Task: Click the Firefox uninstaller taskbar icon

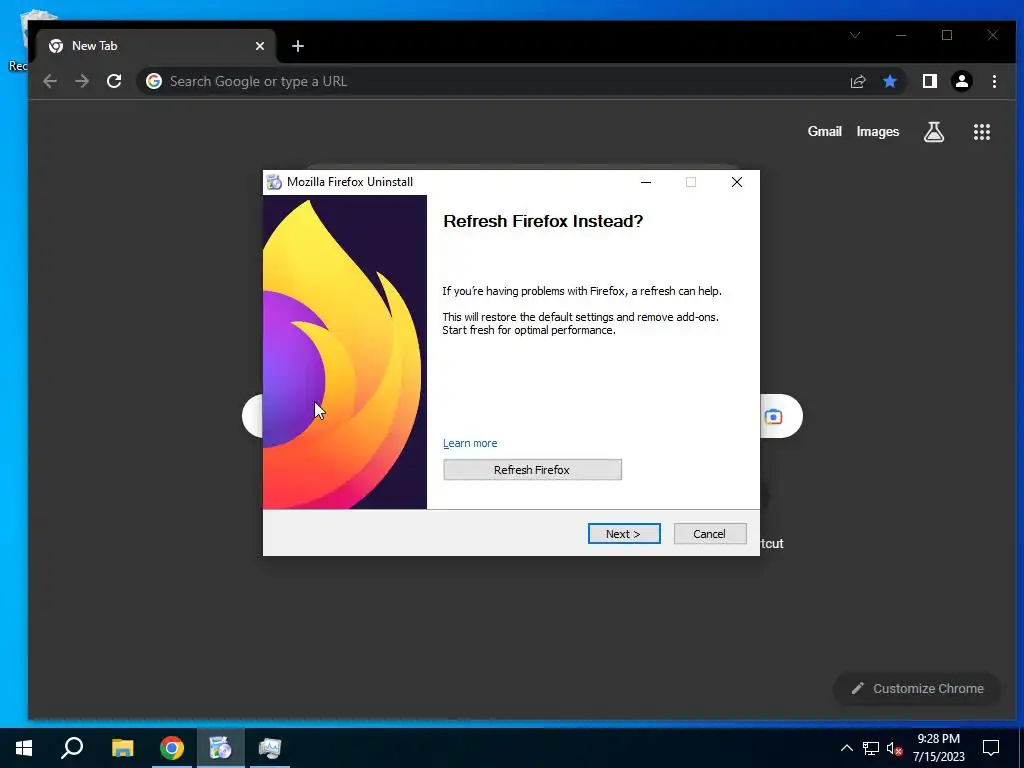Action: 221,748
